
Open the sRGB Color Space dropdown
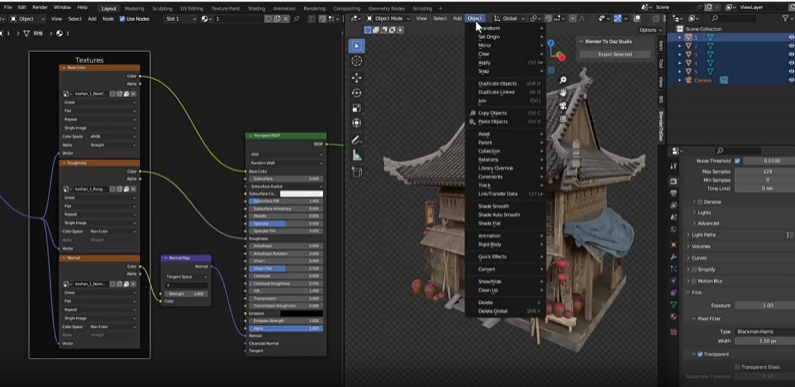113,136
